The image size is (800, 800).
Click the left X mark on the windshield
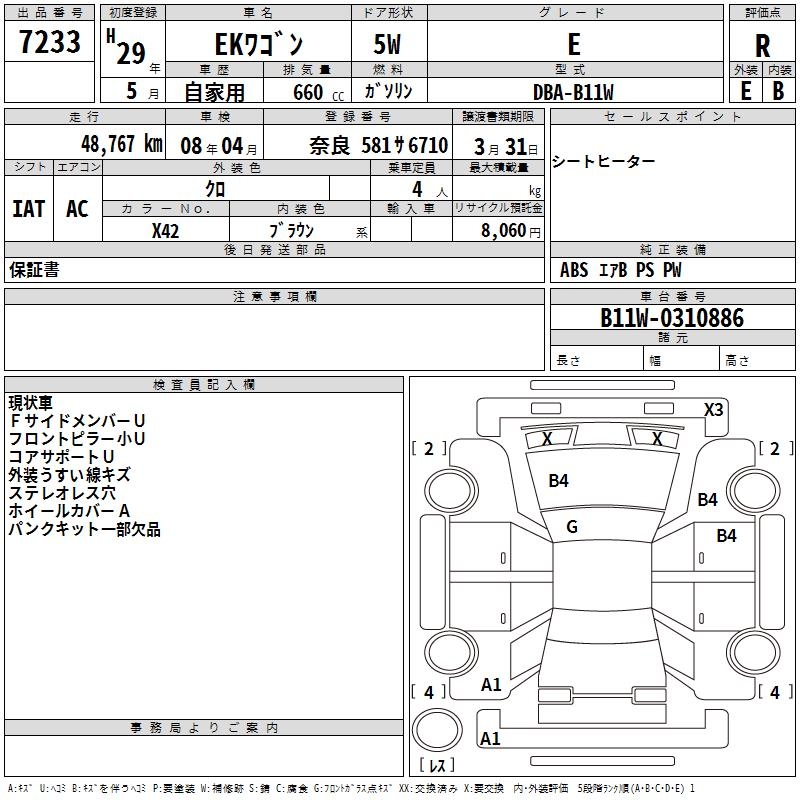[x=547, y=438]
